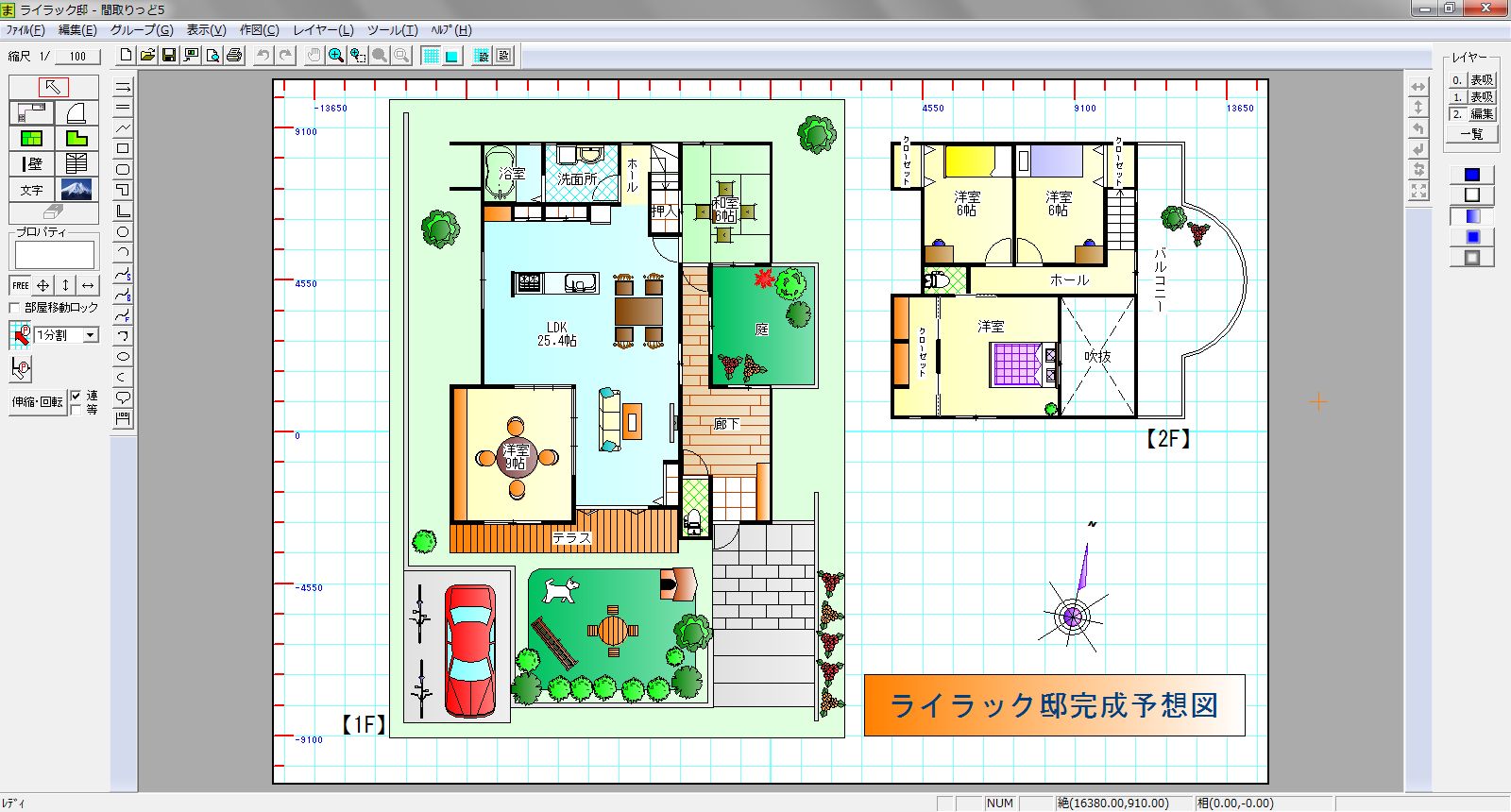The height and width of the screenshot is (812, 1511).
Task: Uncheck the 連 checkbox
Action: [x=76, y=396]
